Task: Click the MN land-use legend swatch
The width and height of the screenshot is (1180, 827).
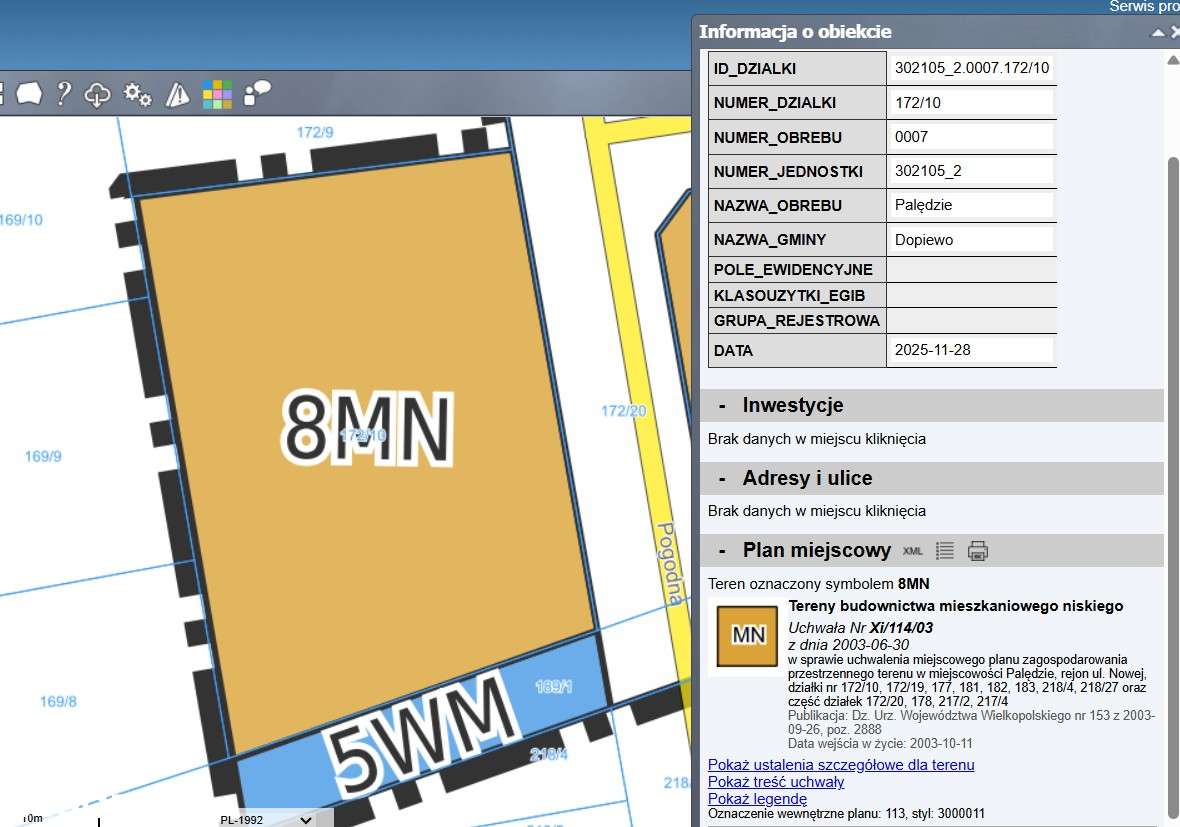Action: (x=747, y=636)
